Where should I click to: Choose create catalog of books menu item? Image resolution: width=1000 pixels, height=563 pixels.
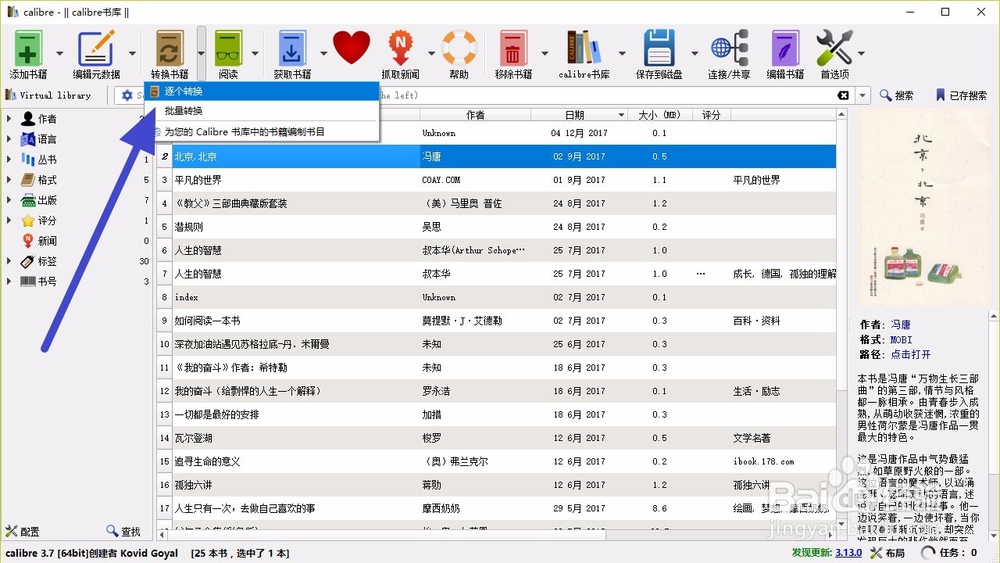pos(262,132)
